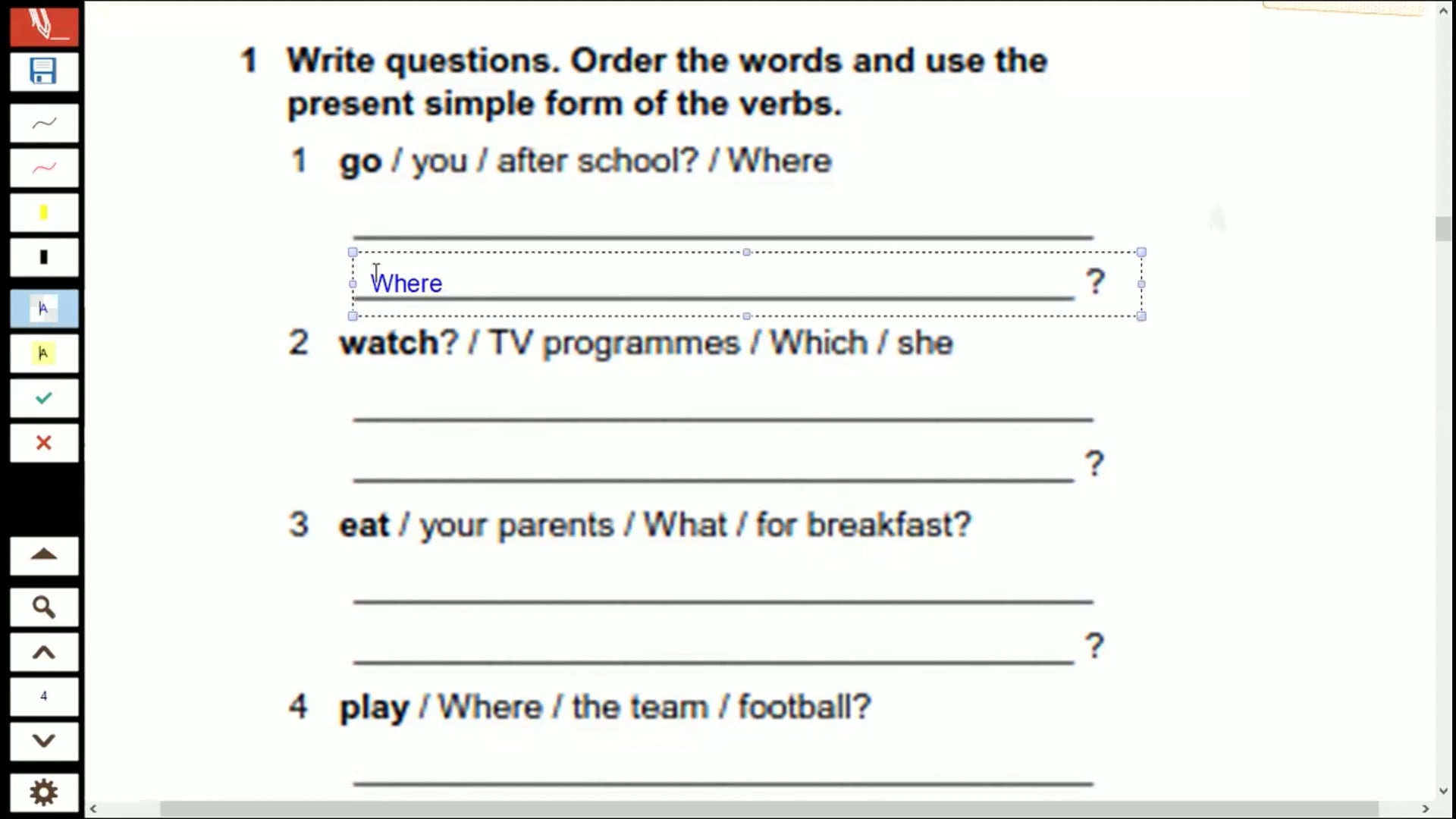The width and height of the screenshot is (1456, 819).
Task: Select the transparent text box tool
Action: pyautogui.click(x=44, y=309)
